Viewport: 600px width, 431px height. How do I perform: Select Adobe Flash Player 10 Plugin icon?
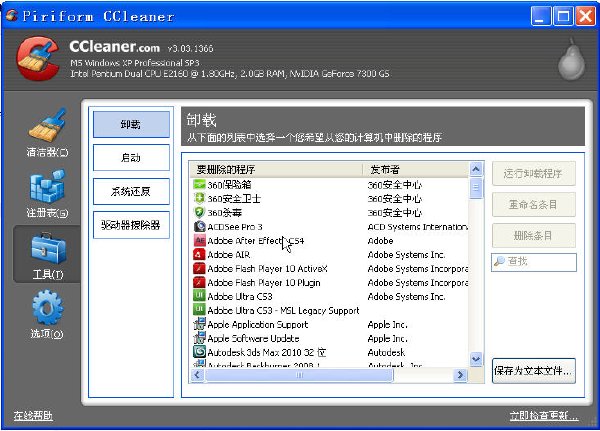[199, 282]
